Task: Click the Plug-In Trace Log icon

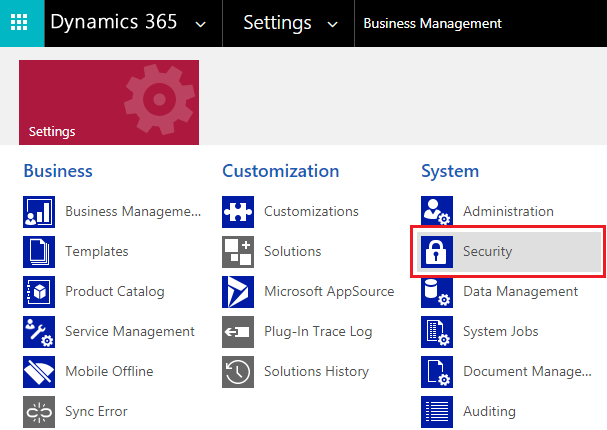Action: click(x=238, y=332)
